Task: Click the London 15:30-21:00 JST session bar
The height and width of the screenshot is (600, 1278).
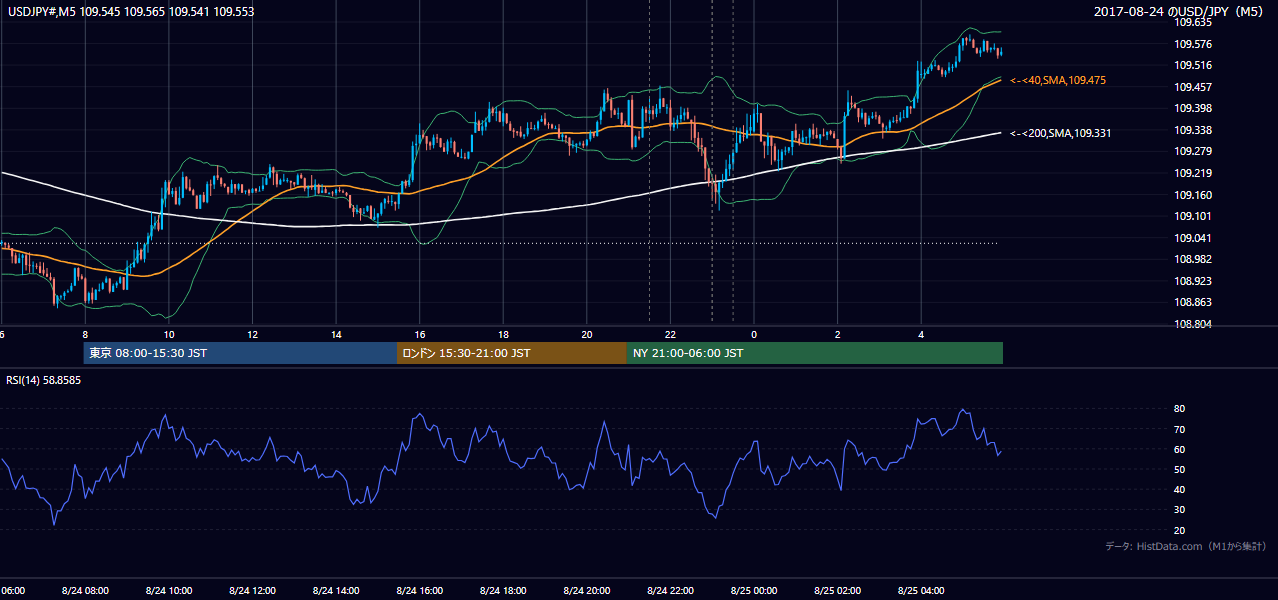Action: [512, 353]
